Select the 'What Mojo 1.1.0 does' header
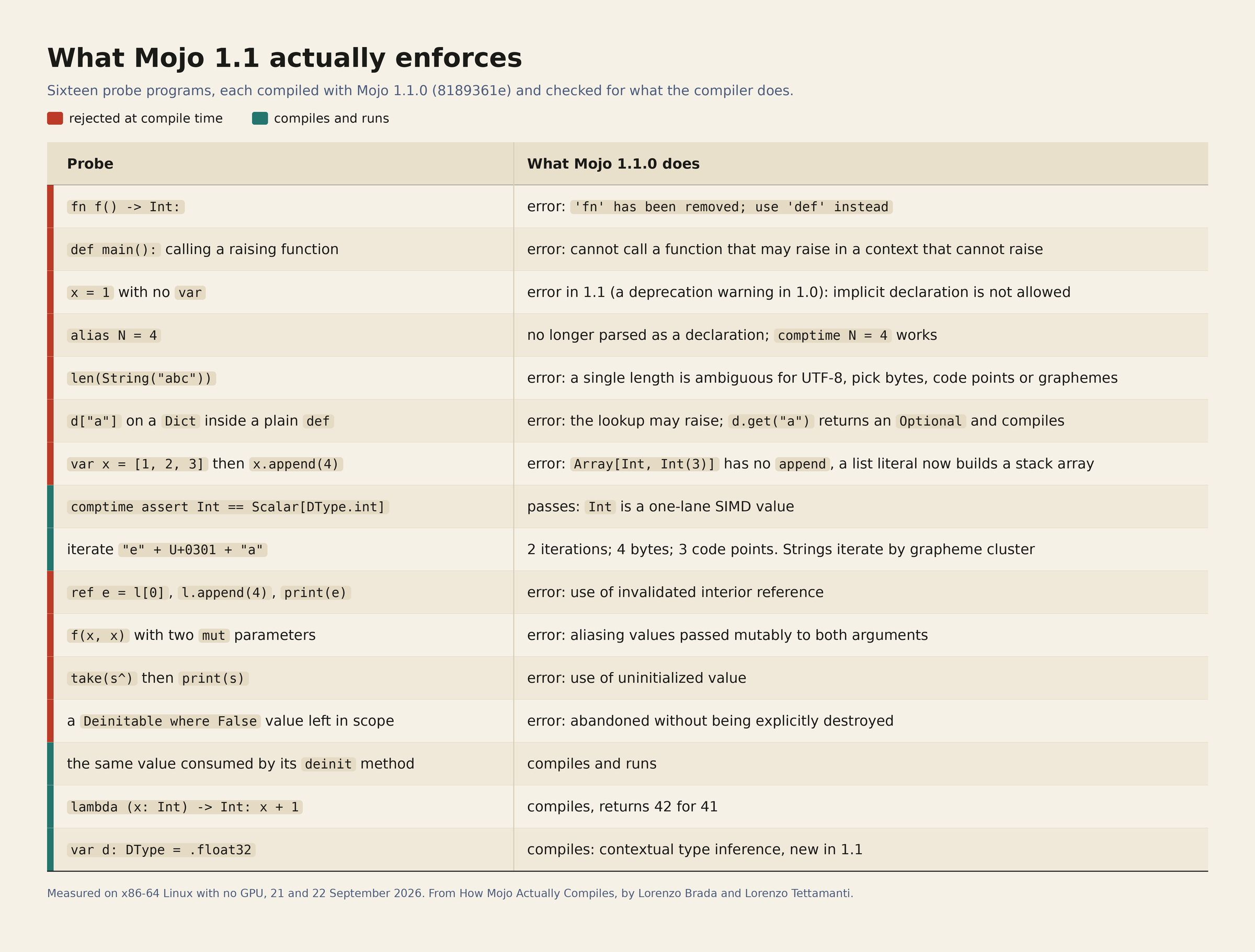1255x952 pixels. click(613, 164)
